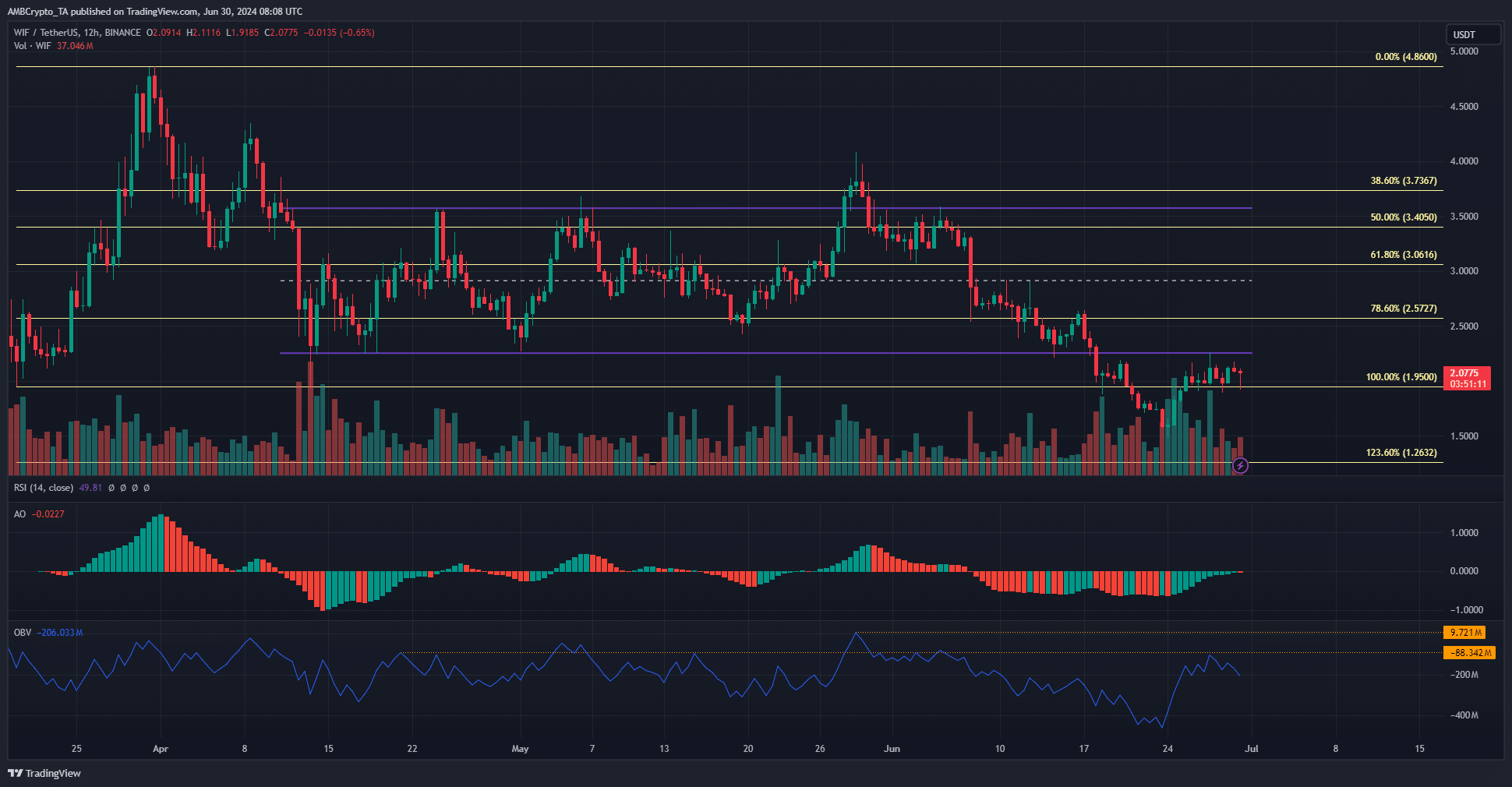
Task: Click the 26 label on the date axis
Action: 820,749
